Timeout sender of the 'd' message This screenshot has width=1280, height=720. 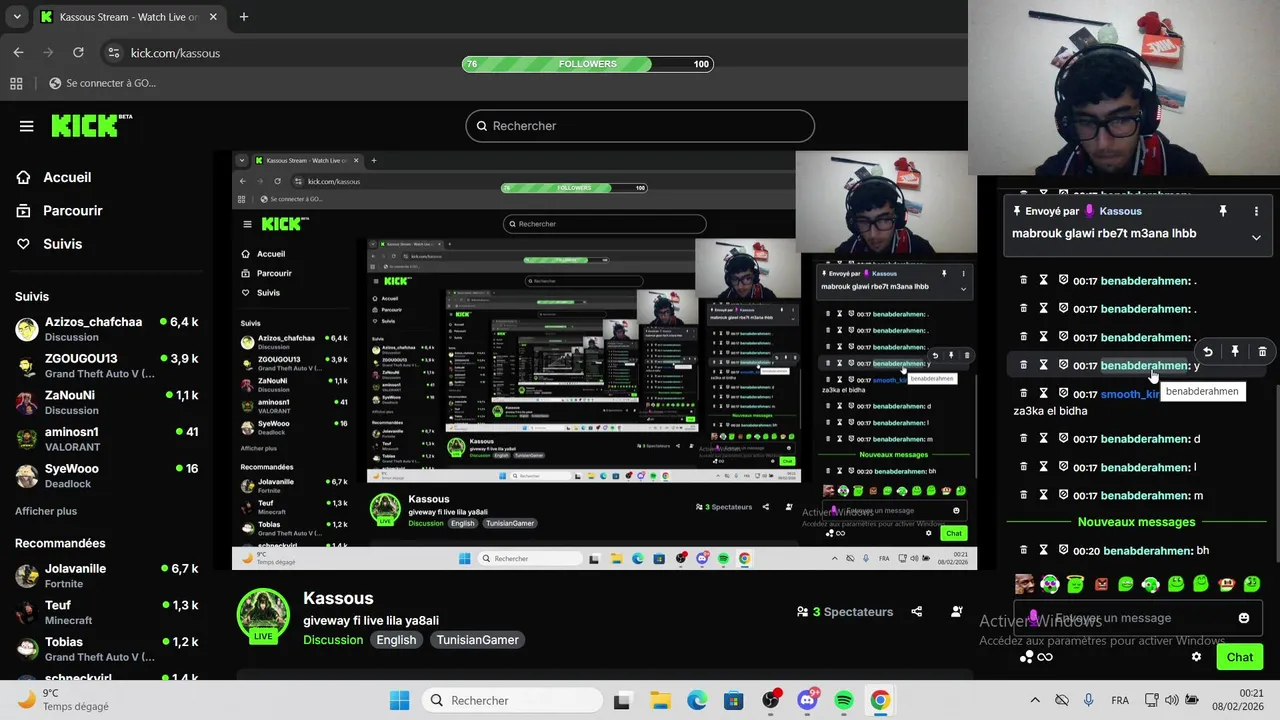(x=1043, y=438)
